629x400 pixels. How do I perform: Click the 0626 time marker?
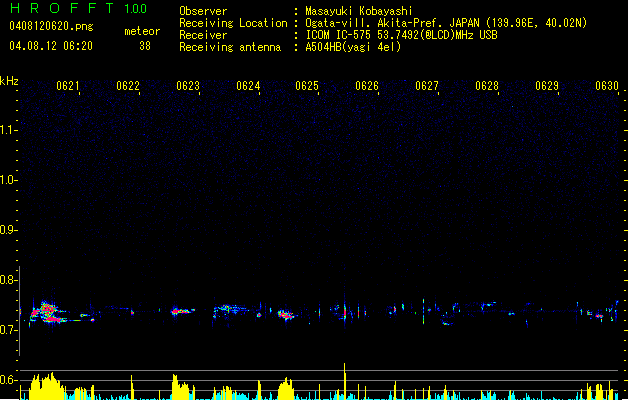[x=367, y=86]
